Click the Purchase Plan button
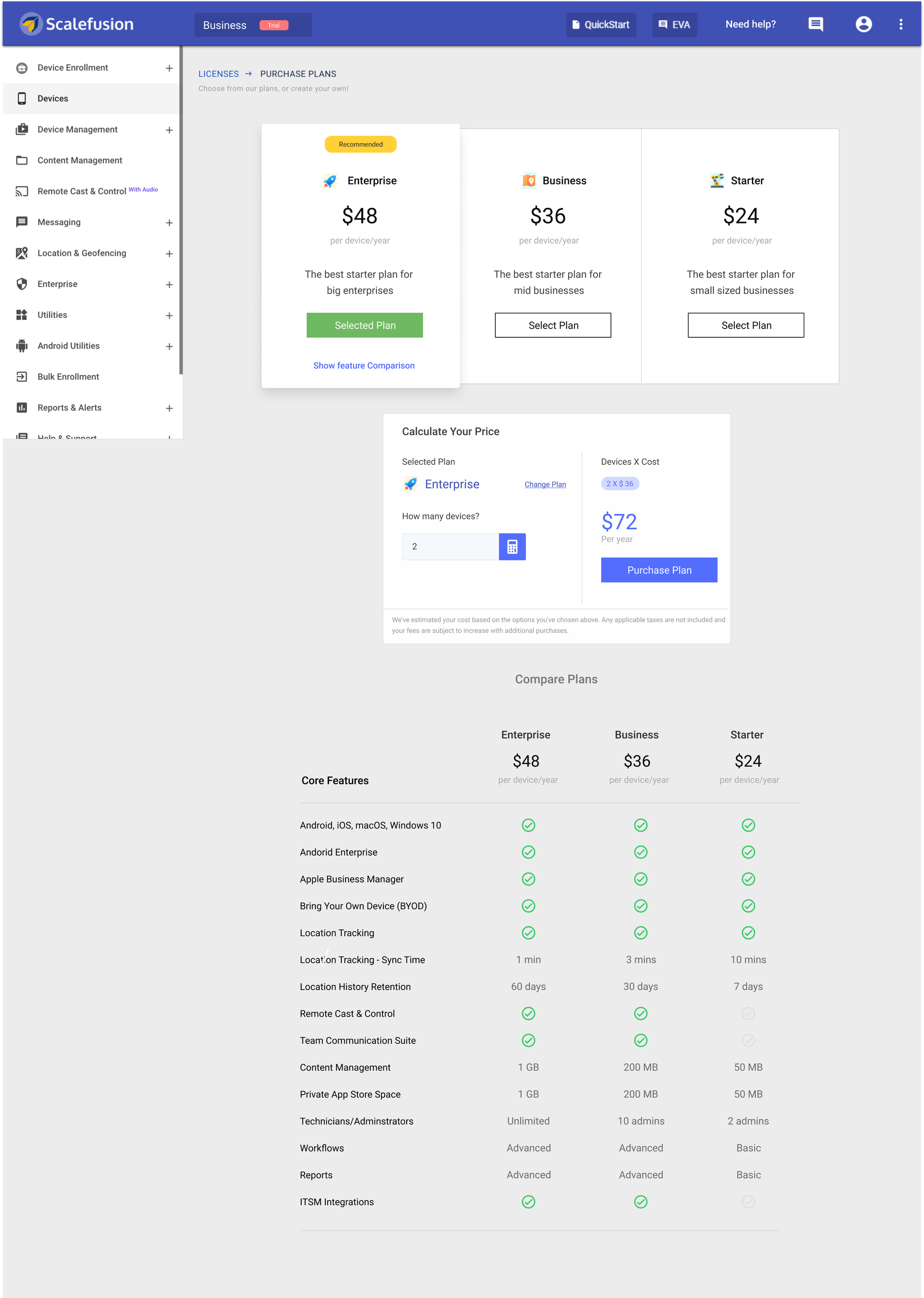Viewport: 924px width, 1298px height. point(659,570)
